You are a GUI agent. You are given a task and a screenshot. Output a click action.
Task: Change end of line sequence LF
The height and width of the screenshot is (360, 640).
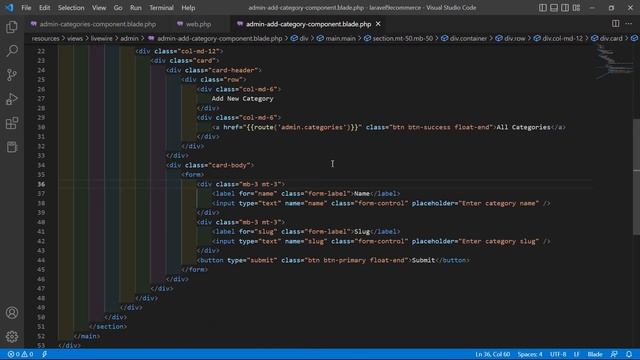576,354
